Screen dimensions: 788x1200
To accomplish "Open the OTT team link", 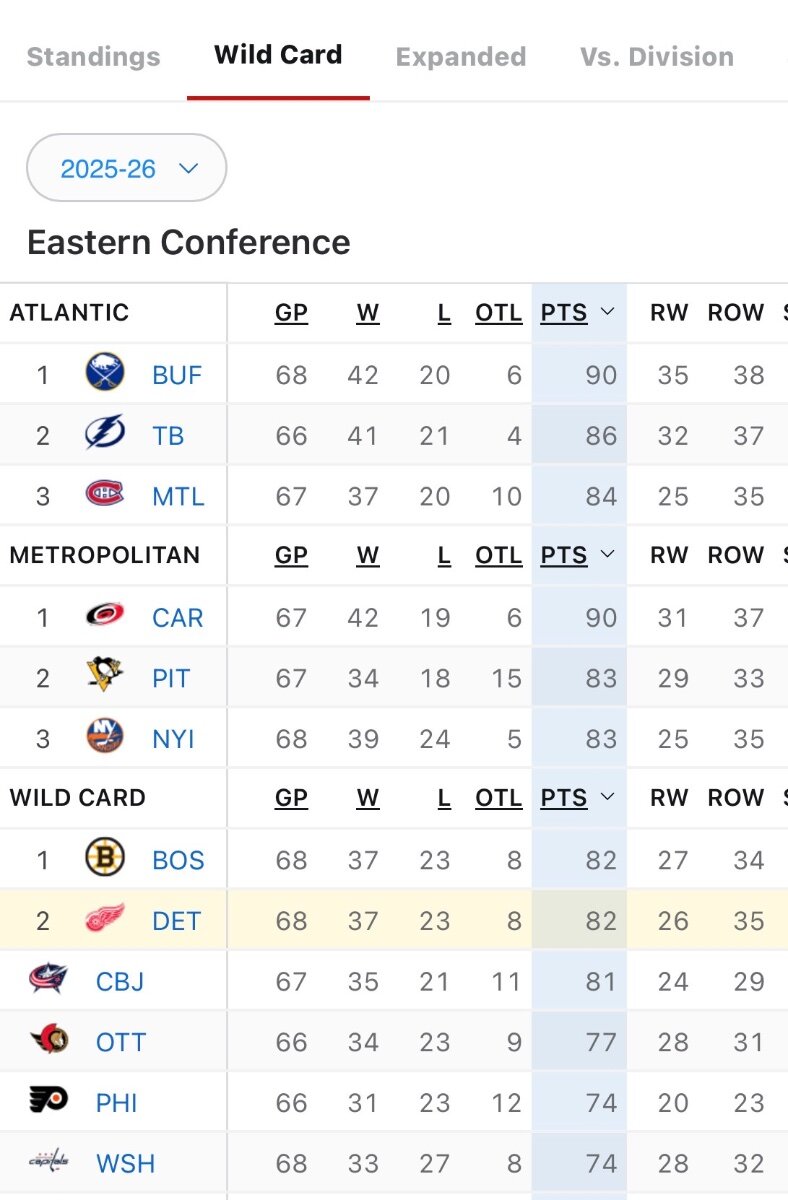I will click(121, 1042).
